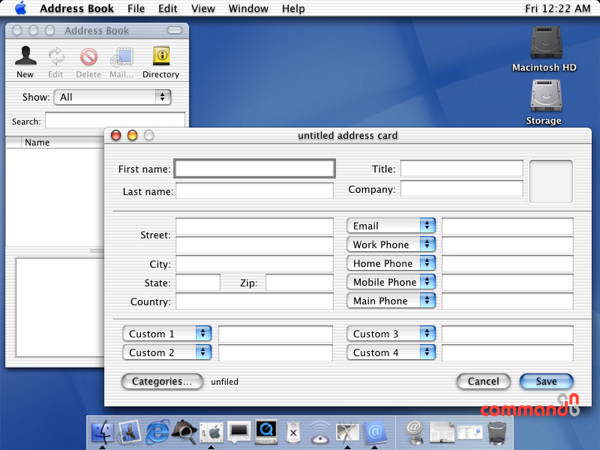600x450 pixels.
Task: Launch Mail stamp icon in the dock
Action: 130,432
